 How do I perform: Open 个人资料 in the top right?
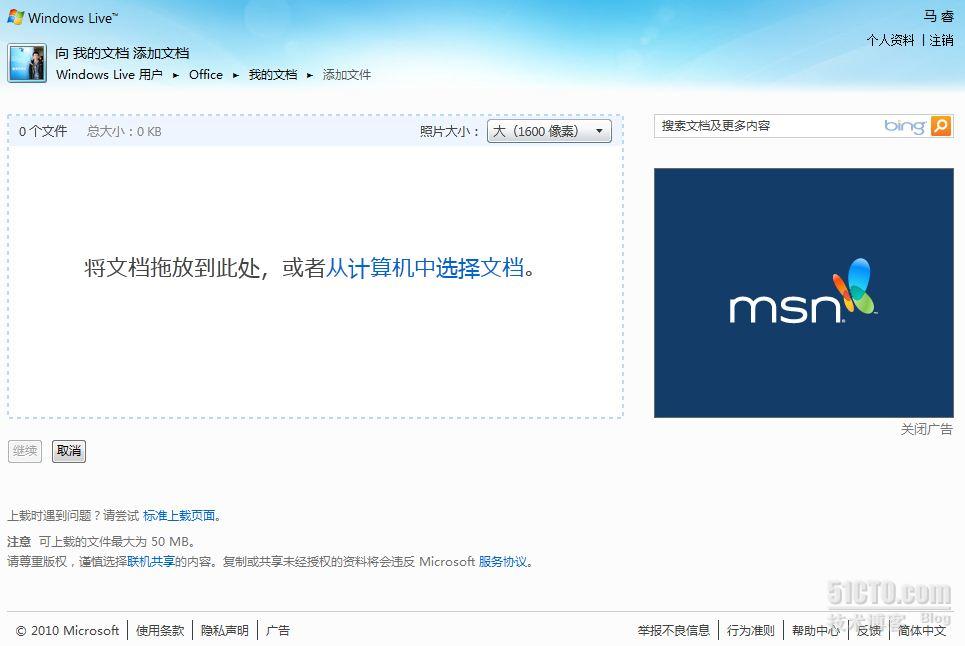click(891, 41)
